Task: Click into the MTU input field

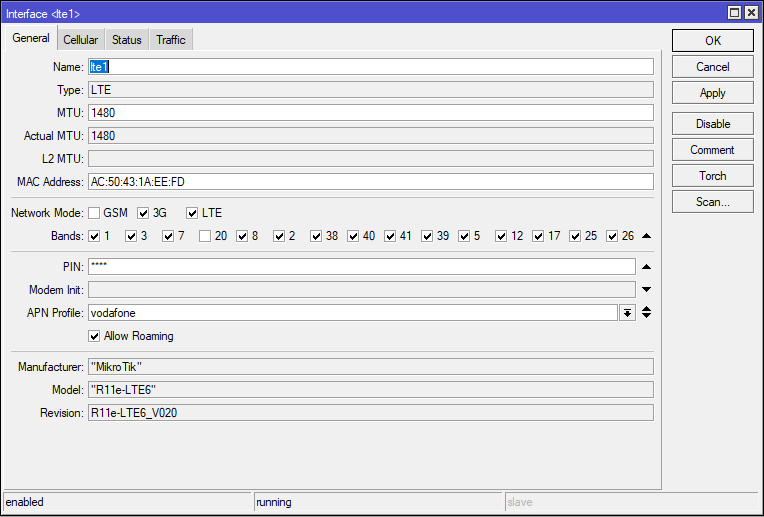Action: point(371,113)
